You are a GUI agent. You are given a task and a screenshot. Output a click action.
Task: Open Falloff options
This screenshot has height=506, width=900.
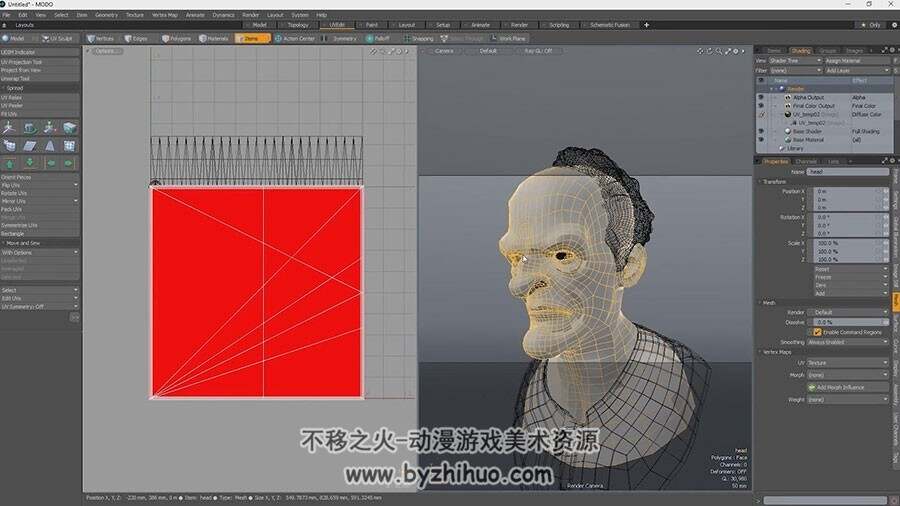[x=378, y=38]
